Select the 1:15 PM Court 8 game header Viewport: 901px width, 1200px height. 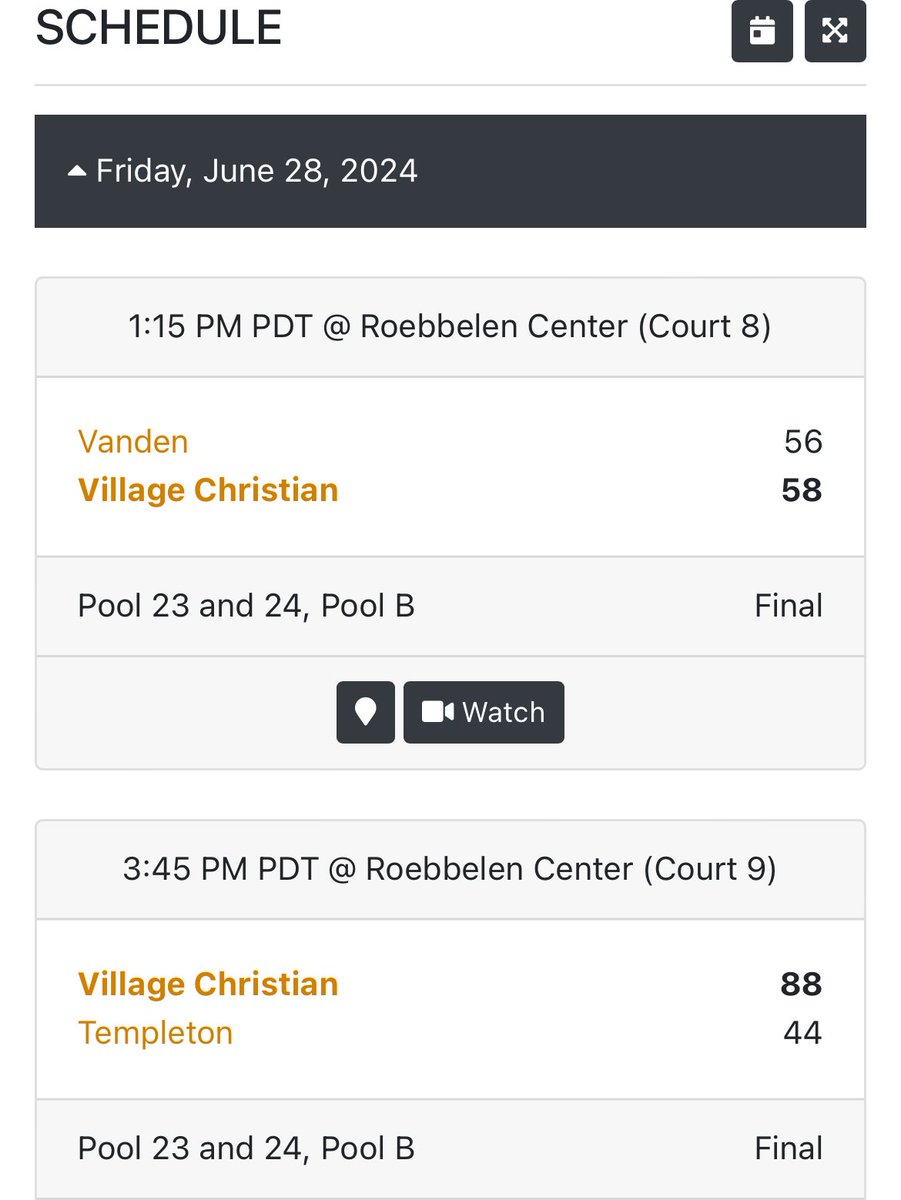coord(450,327)
